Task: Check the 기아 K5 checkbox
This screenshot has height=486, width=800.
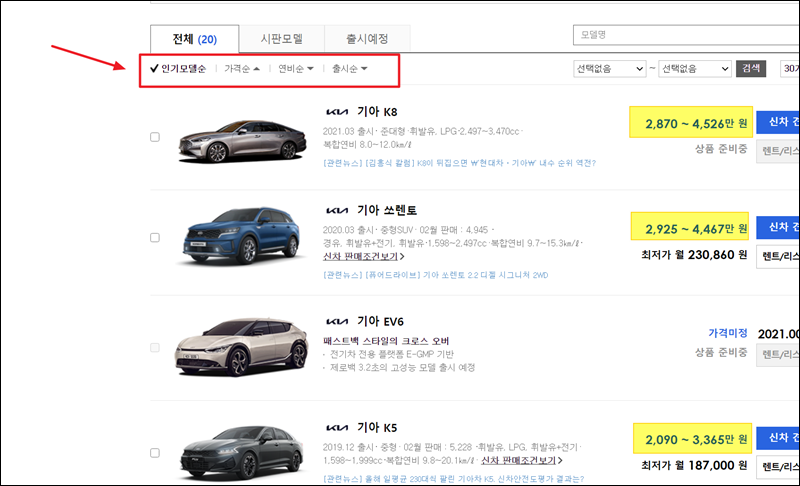Action: click(x=155, y=453)
